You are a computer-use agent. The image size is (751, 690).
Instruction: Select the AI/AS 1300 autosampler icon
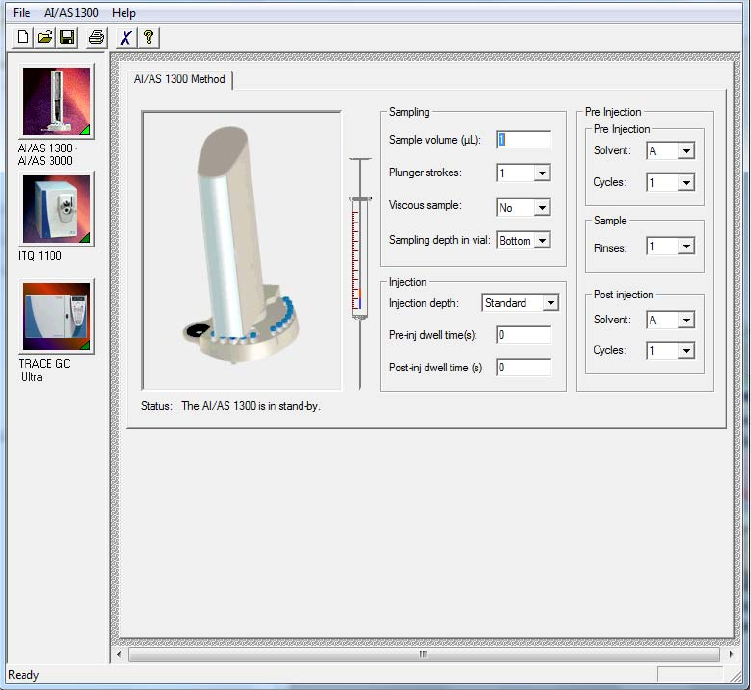coord(57,102)
